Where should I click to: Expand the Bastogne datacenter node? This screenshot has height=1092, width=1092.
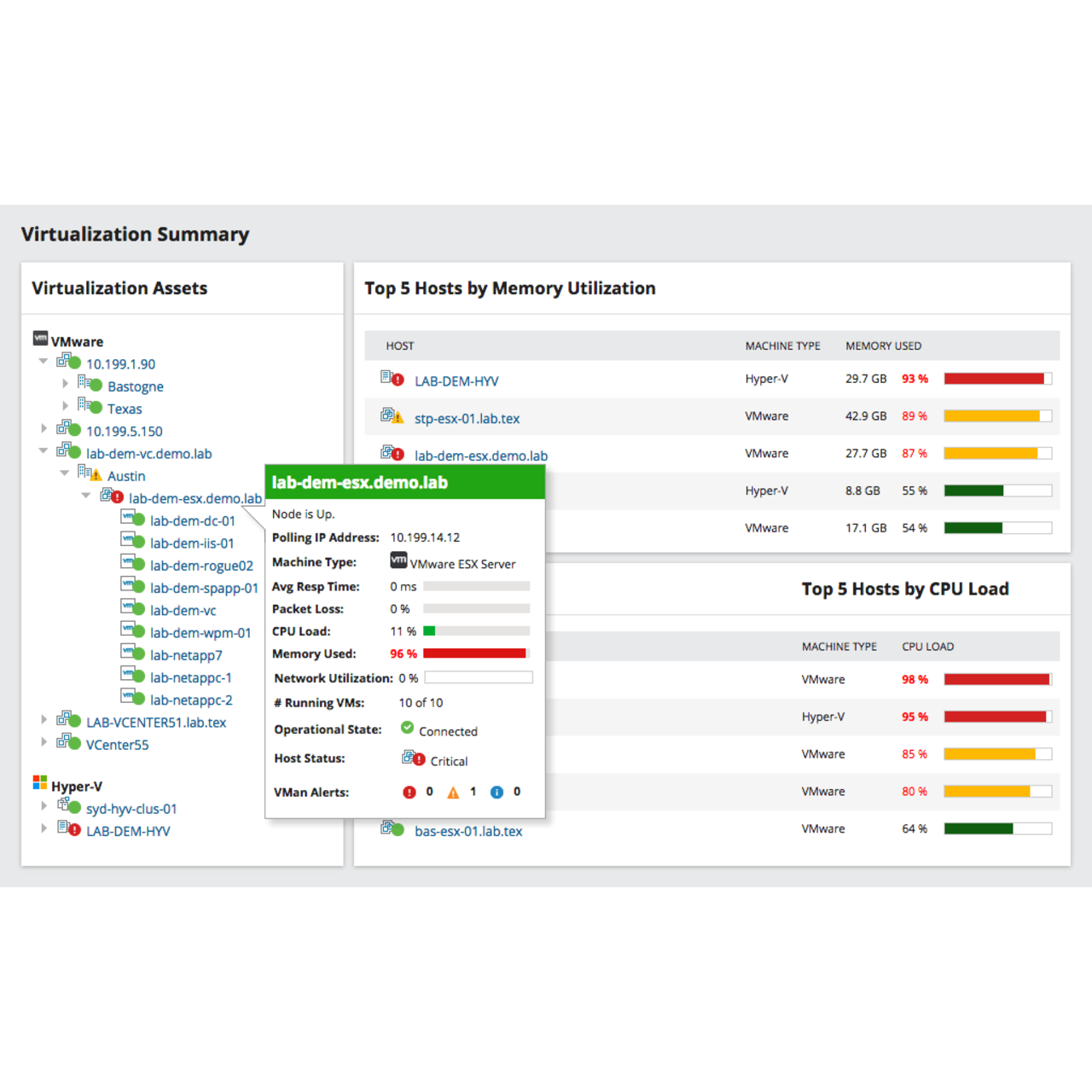[x=66, y=384]
